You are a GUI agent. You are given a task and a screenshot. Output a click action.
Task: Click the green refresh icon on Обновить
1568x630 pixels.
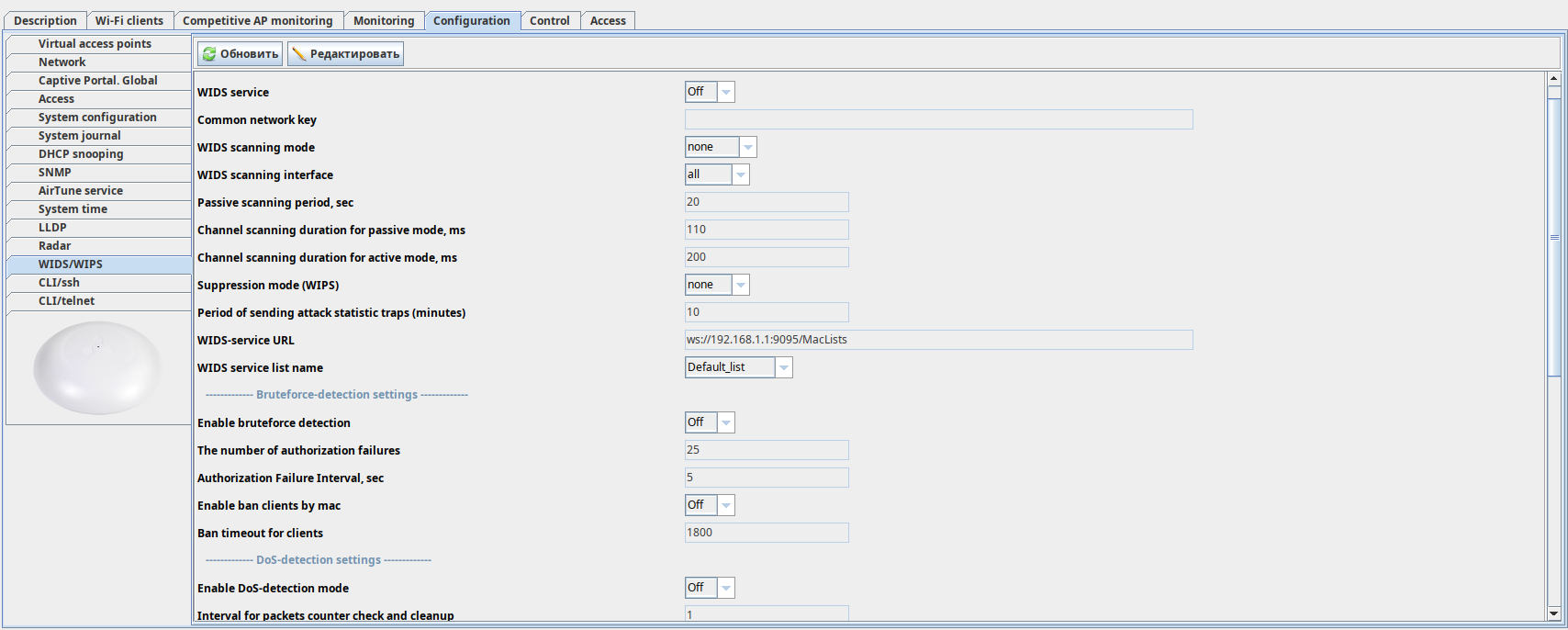(x=209, y=54)
